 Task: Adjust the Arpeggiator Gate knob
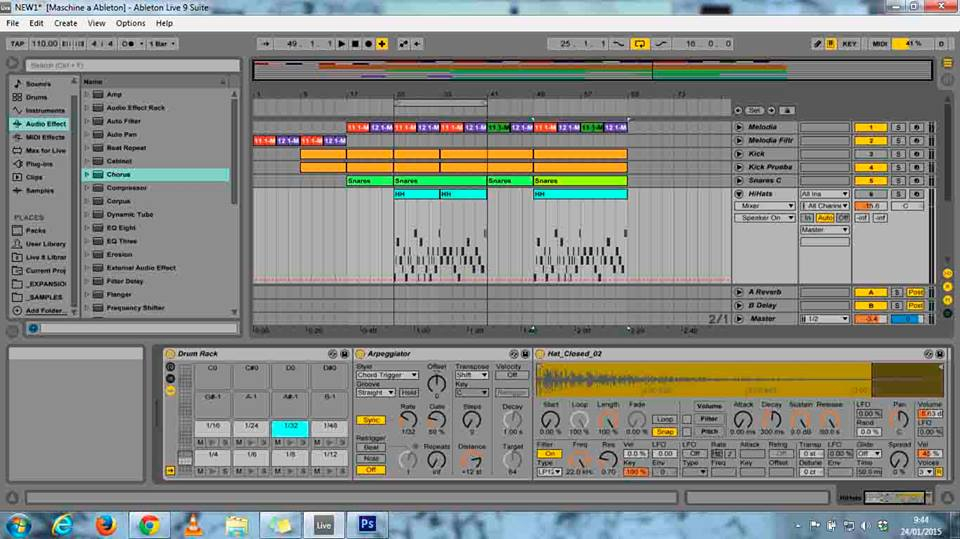[x=437, y=420]
